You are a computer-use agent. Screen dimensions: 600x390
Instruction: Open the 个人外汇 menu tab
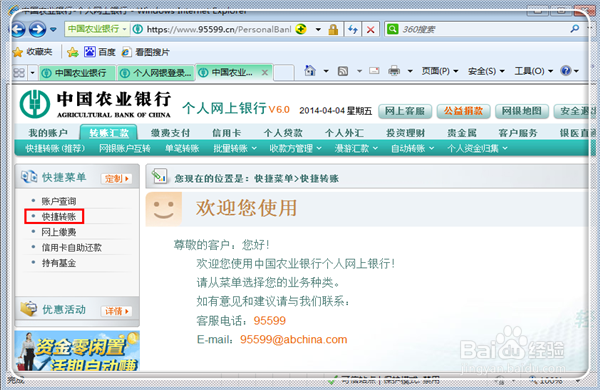(344, 133)
